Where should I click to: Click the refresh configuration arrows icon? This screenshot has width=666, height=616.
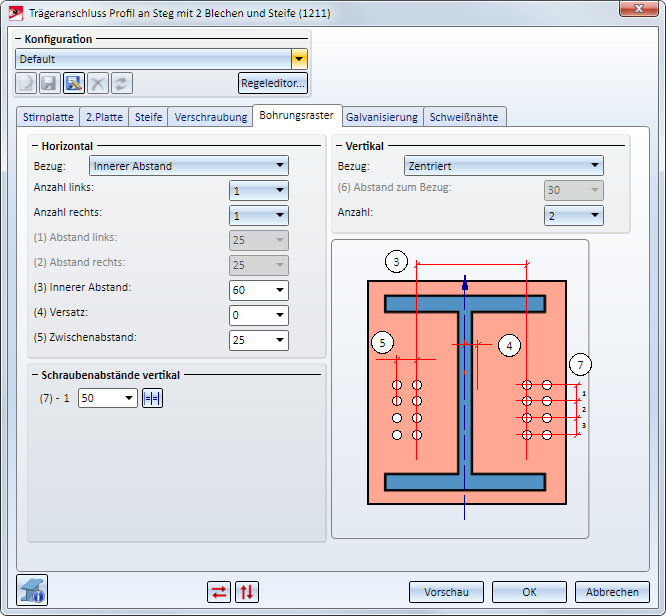coord(121,83)
